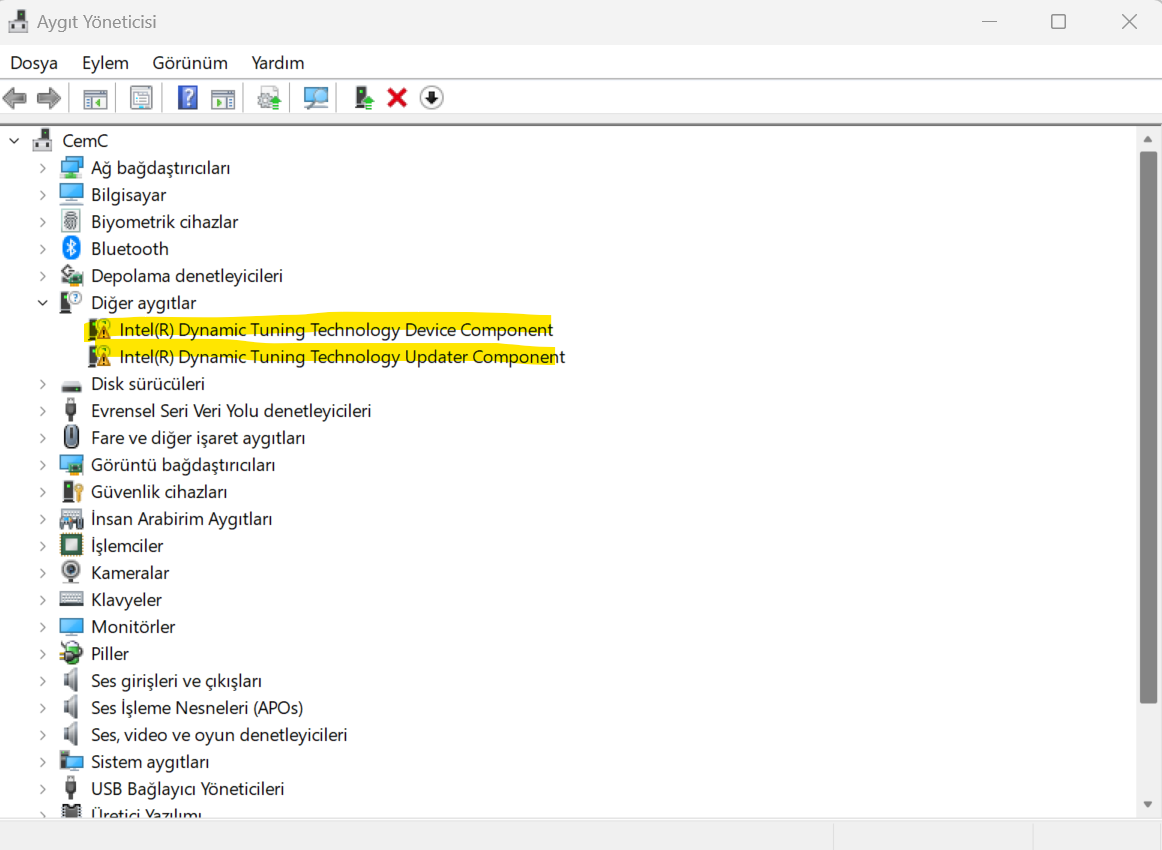Open the Dosya menu
The image size is (1162, 850).
pos(34,63)
